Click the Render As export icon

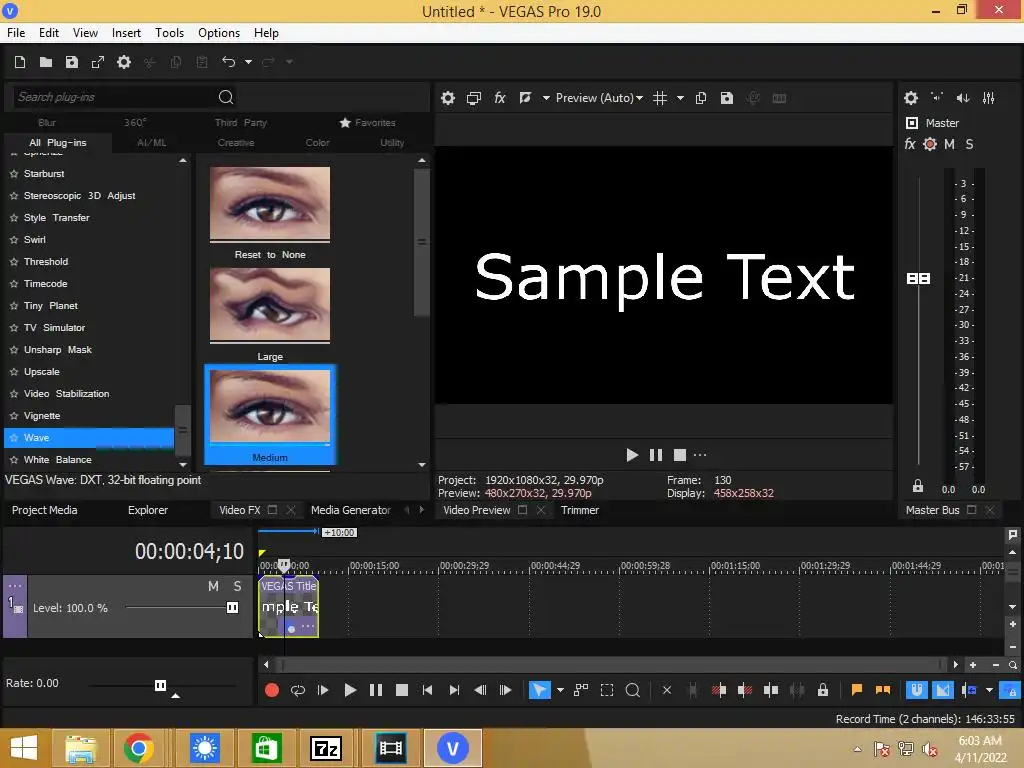click(98, 62)
